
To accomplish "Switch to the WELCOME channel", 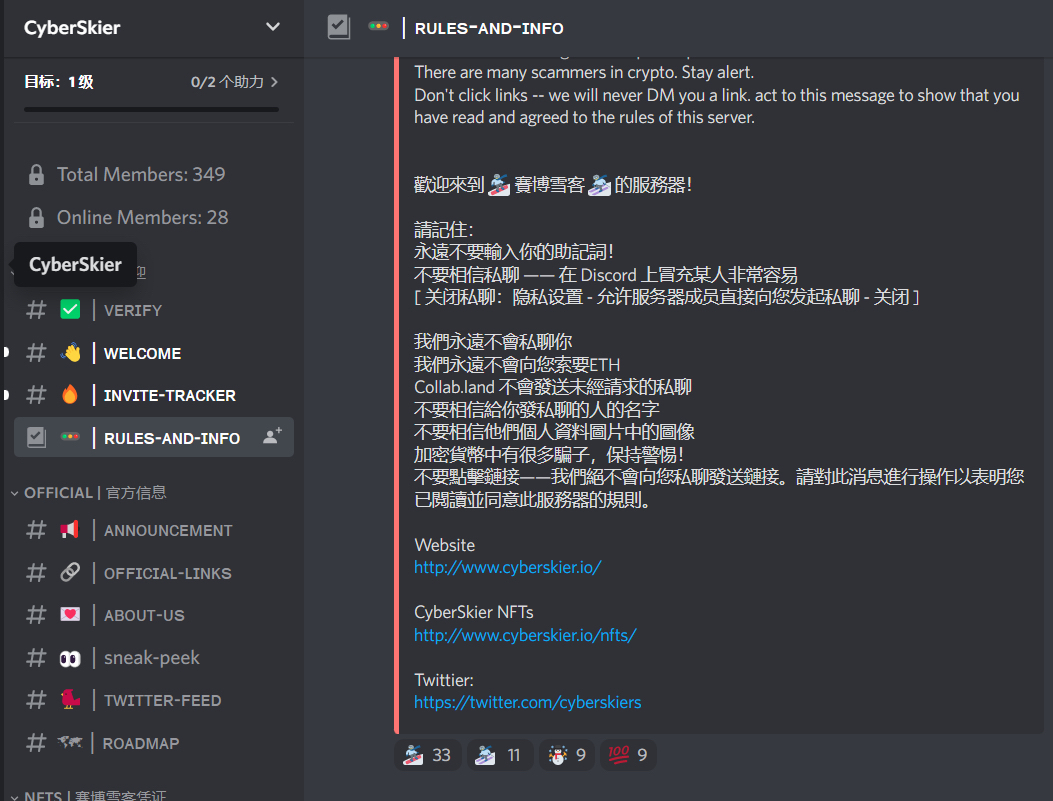I will (154, 353).
